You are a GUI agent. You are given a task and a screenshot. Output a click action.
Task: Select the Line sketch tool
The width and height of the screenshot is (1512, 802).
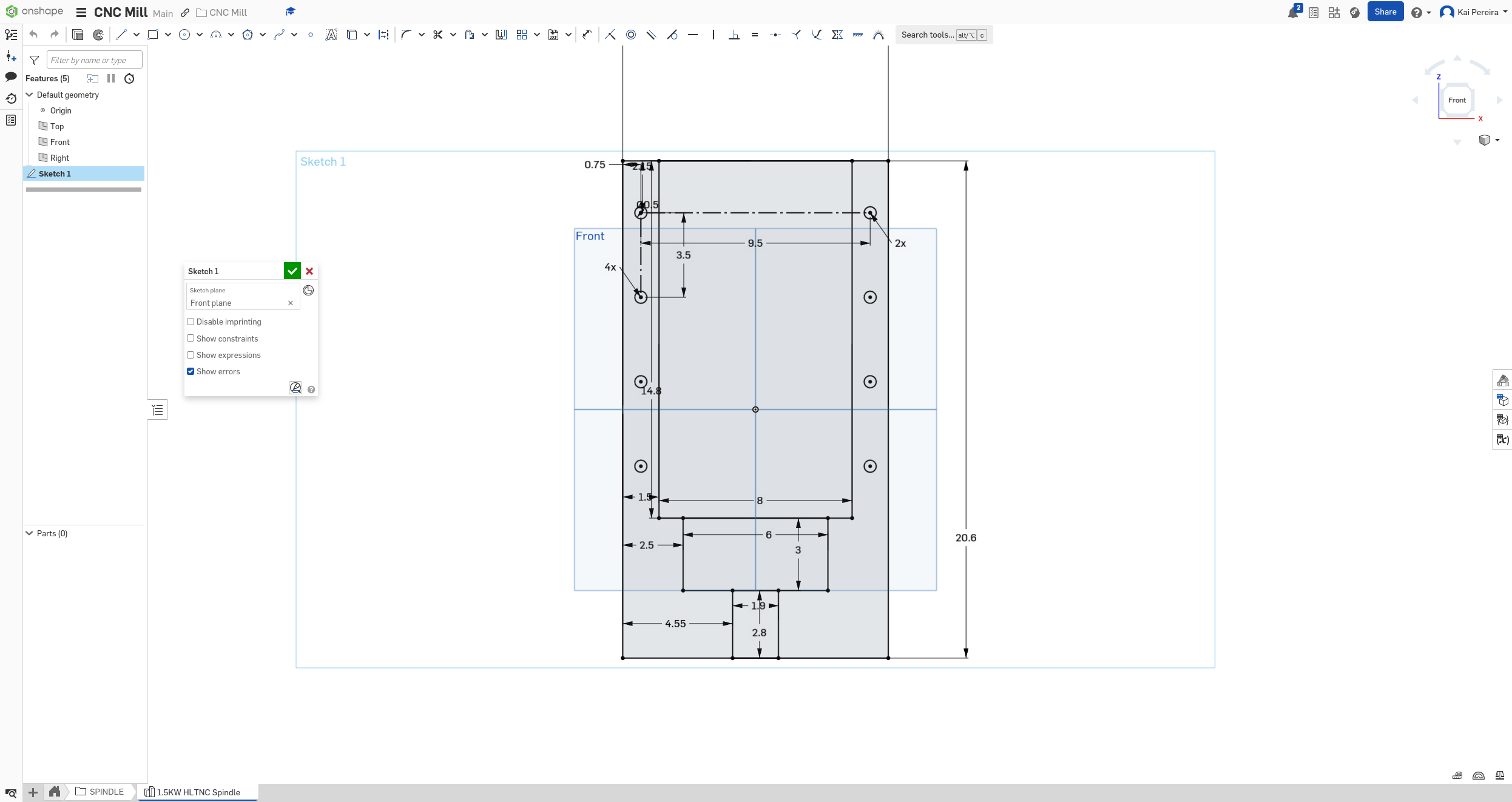point(121,35)
